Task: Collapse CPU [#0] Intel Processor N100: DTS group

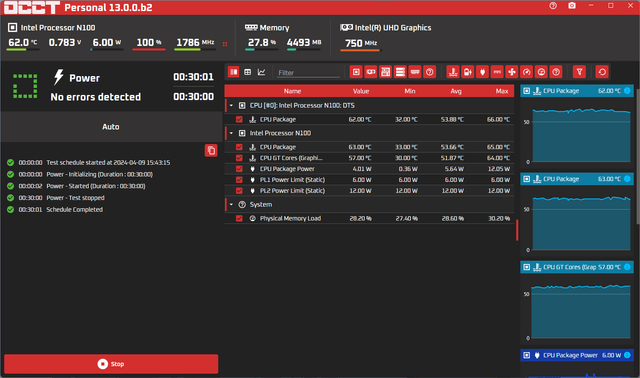Action: [x=231, y=105]
